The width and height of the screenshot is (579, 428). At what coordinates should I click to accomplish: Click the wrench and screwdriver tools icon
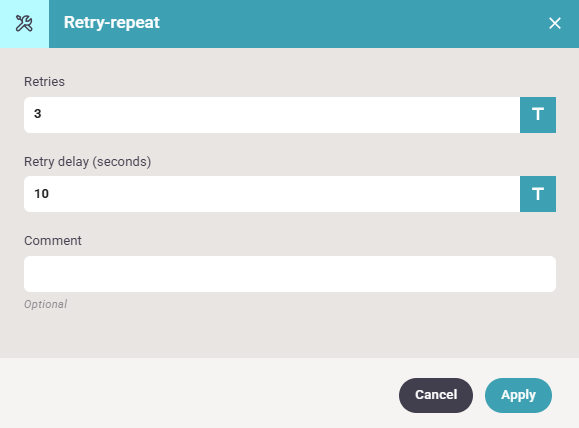[24, 24]
